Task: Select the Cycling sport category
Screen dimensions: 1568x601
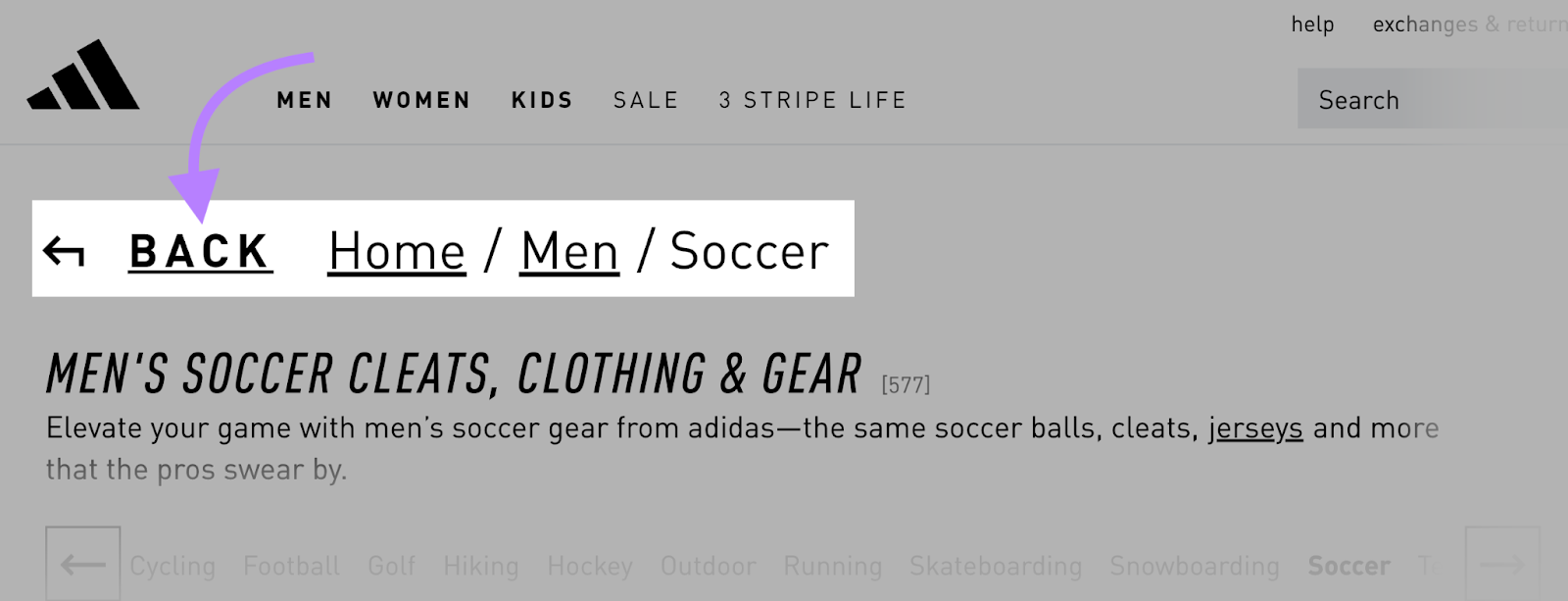Action: [172, 566]
